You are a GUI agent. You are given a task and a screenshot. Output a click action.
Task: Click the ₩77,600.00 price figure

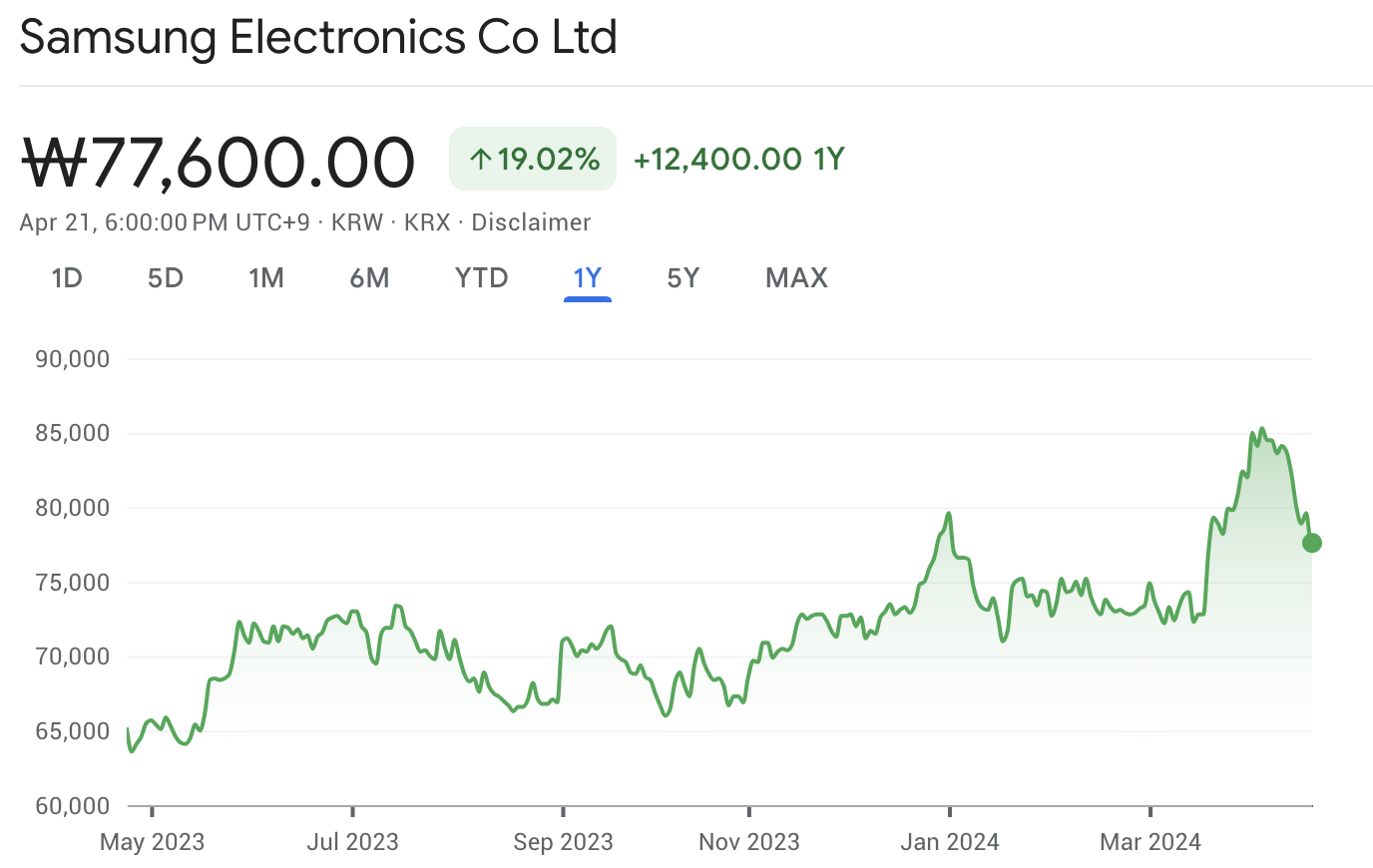(x=219, y=162)
